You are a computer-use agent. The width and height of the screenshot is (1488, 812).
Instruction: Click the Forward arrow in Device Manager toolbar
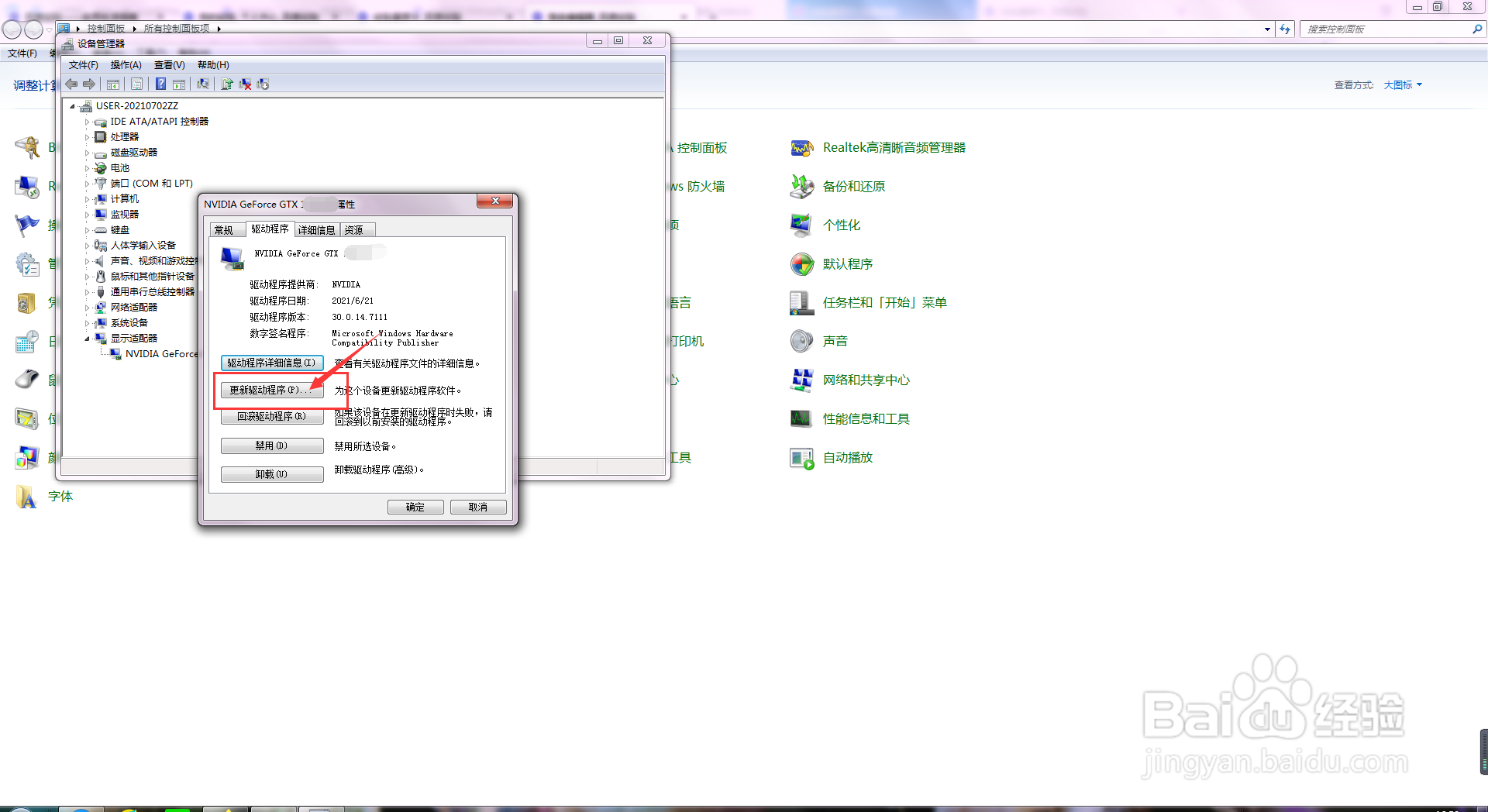(89, 84)
